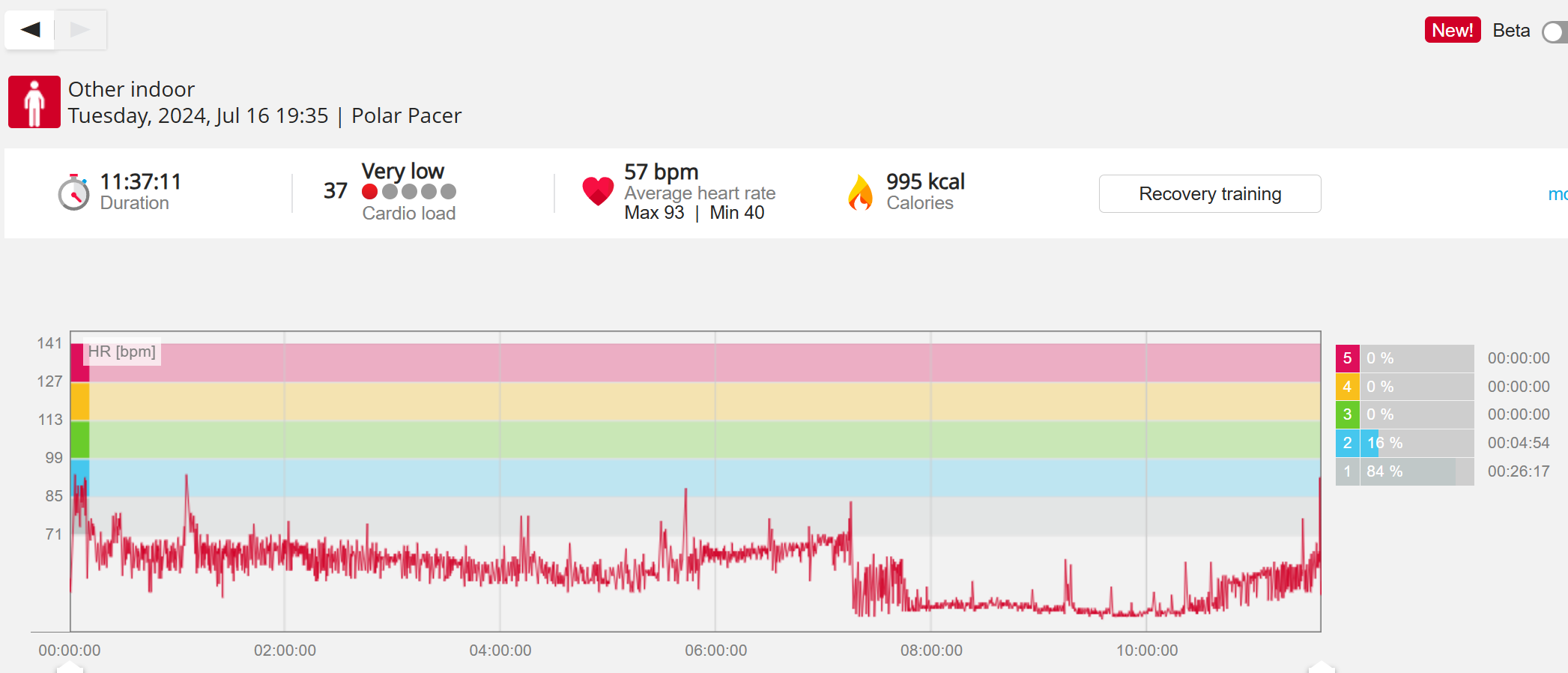The width and height of the screenshot is (1568, 673).
Task: Select heart rate zone 2 blue swatch
Action: point(1347,443)
